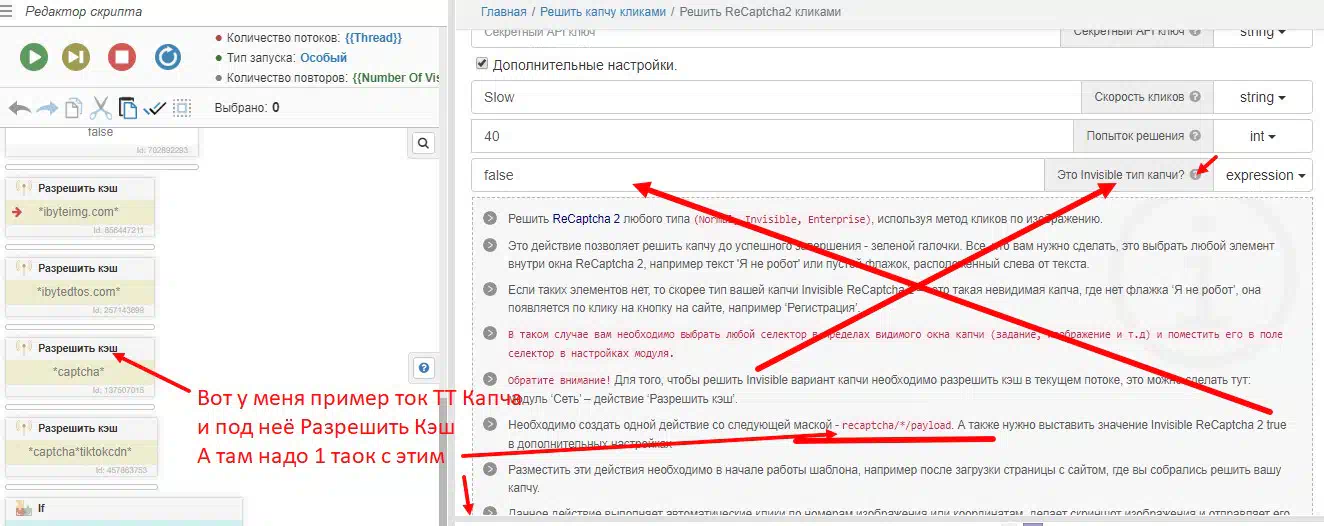Image resolution: width=1324 pixels, height=526 pixels.
Task: Redo action with the forward arrow icon
Action: (47, 108)
